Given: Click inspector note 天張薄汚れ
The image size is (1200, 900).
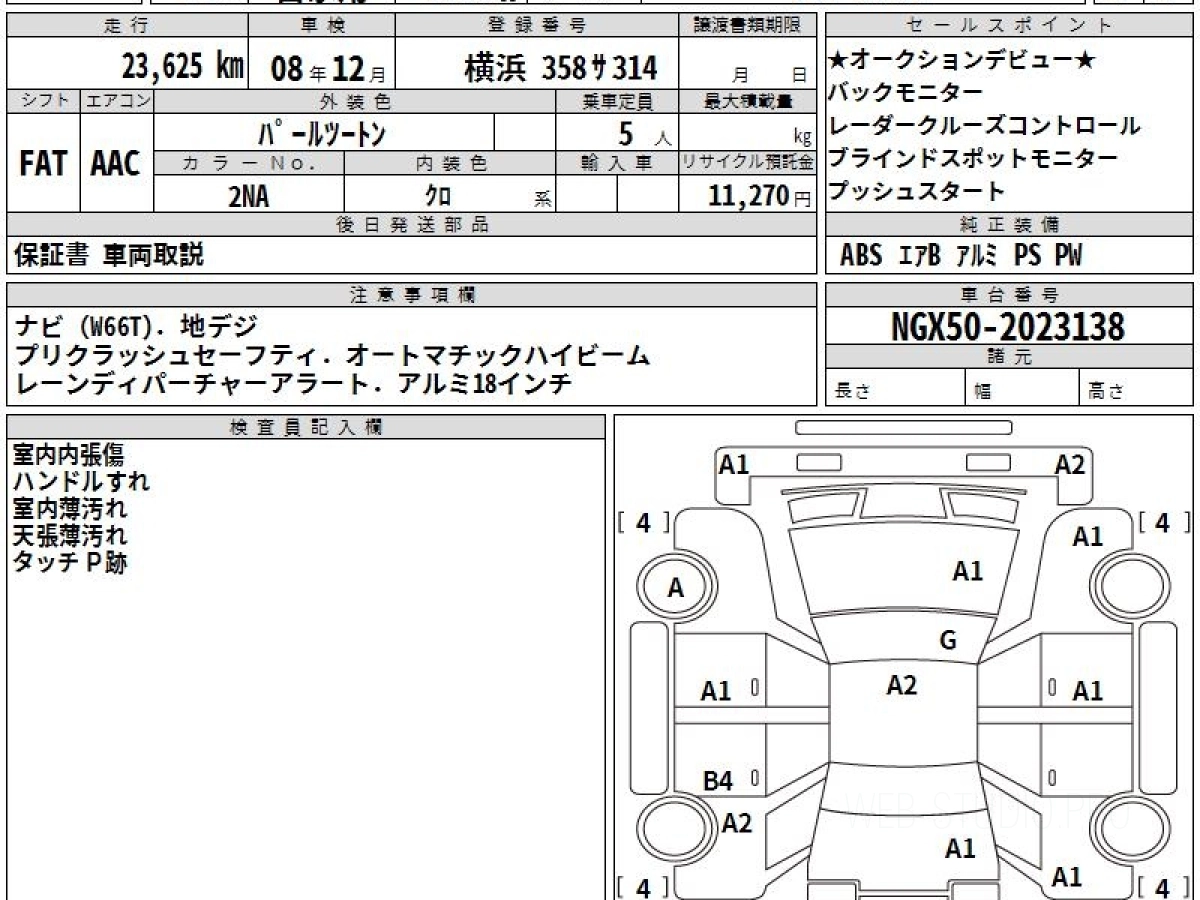Looking at the screenshot, I should (69, 536).
